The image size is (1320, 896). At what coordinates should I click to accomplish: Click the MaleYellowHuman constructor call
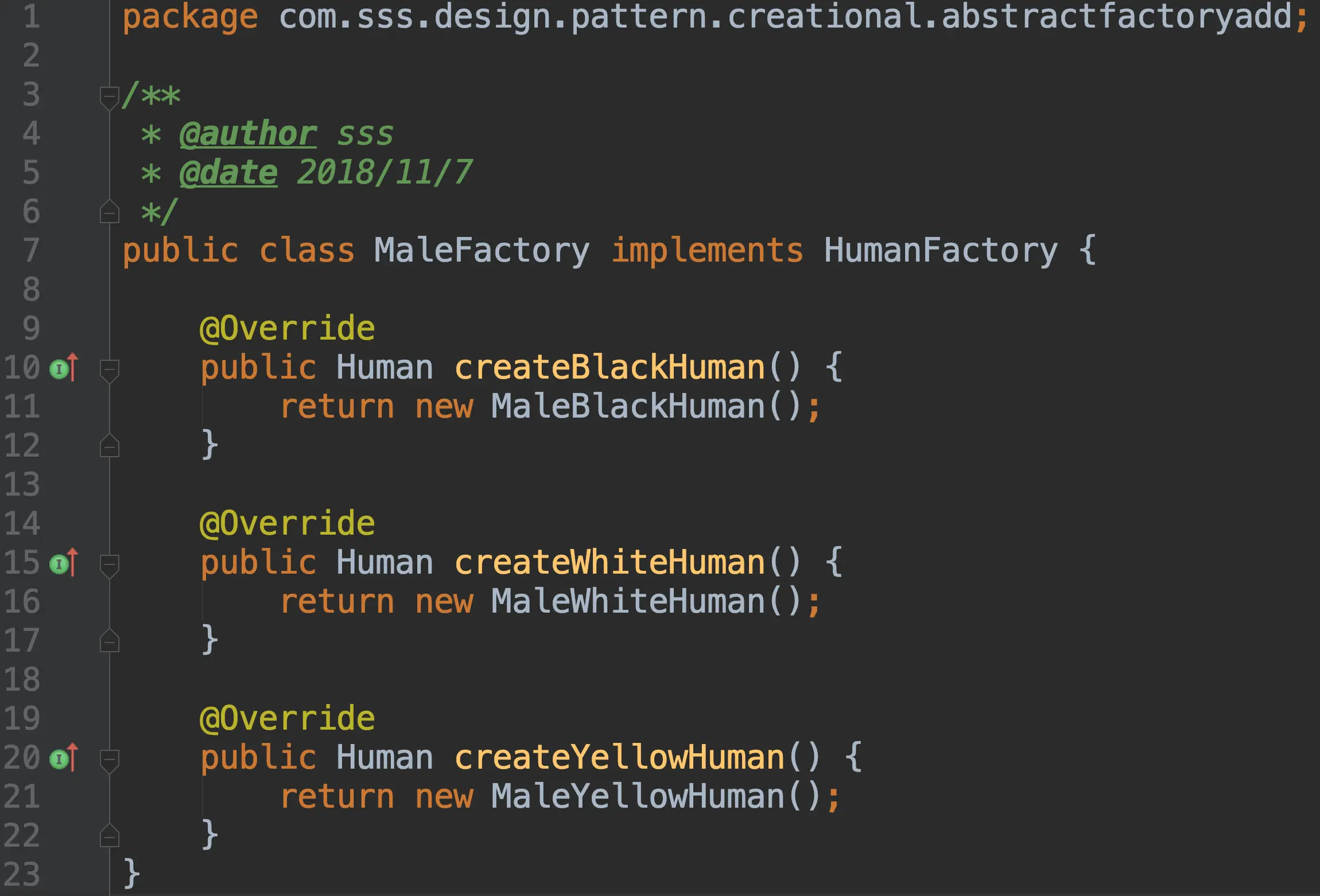637,797
